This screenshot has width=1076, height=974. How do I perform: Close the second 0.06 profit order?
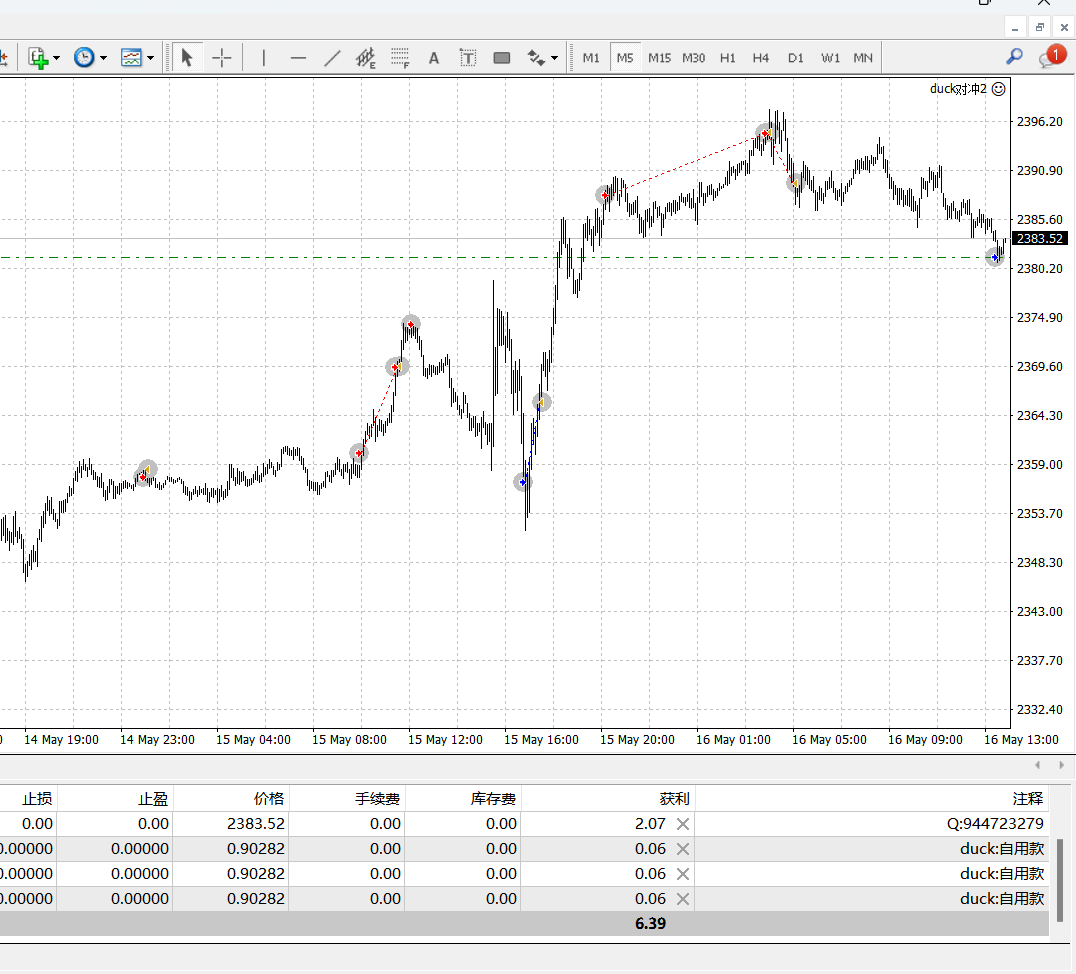[x=683, y=874]
